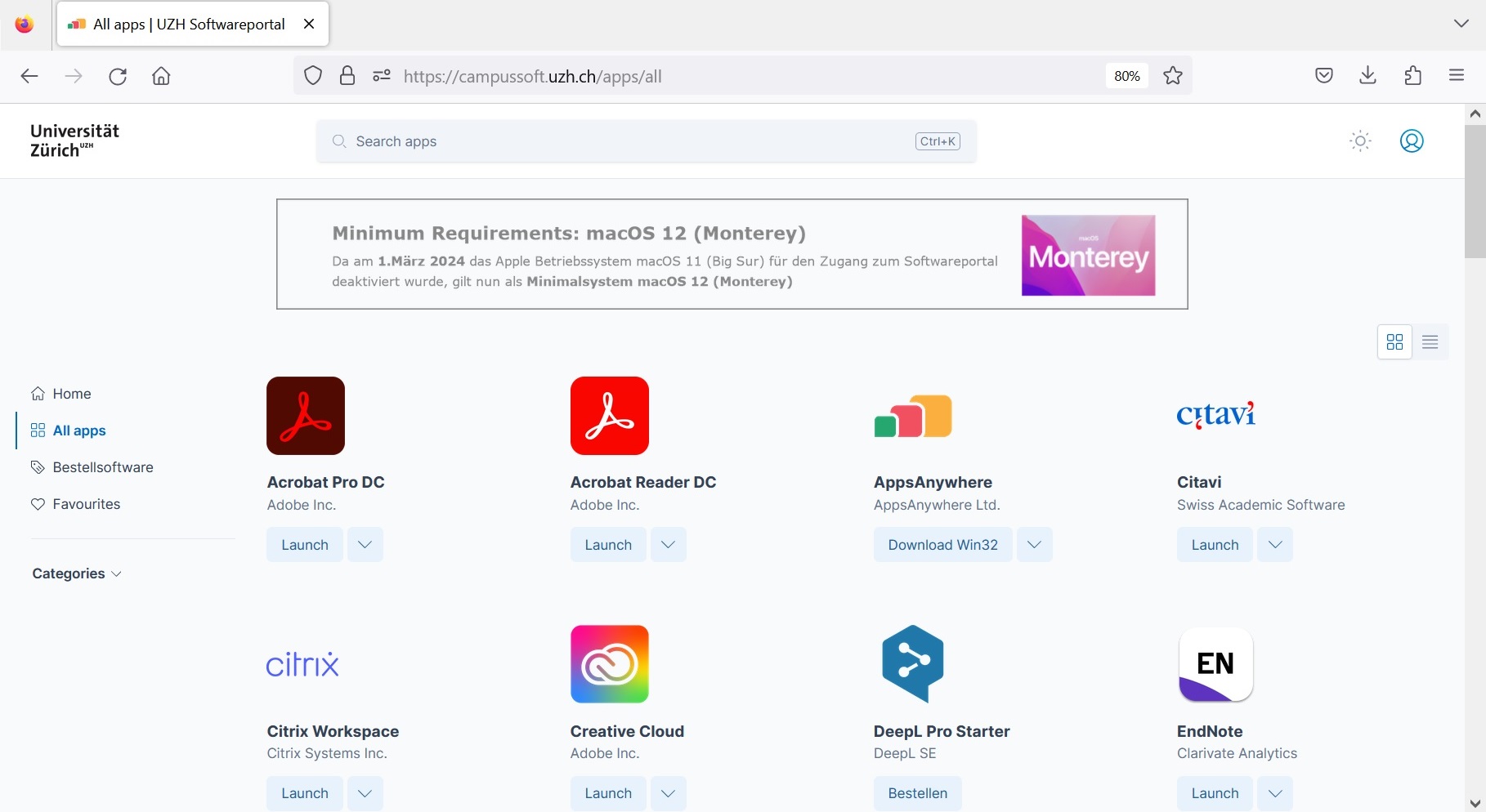Select All apps in sidebar
The image size is (1486, 812).
coord(79,431)
